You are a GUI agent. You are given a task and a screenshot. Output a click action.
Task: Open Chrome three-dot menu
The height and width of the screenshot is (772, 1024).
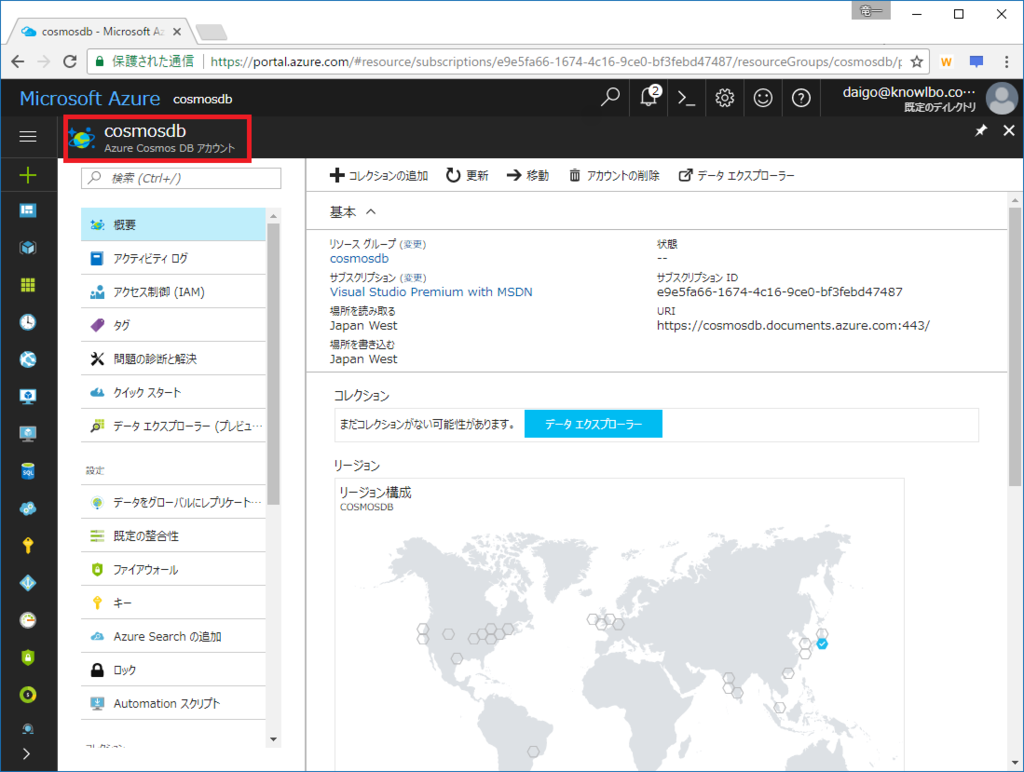click(x=1006, y=61)
